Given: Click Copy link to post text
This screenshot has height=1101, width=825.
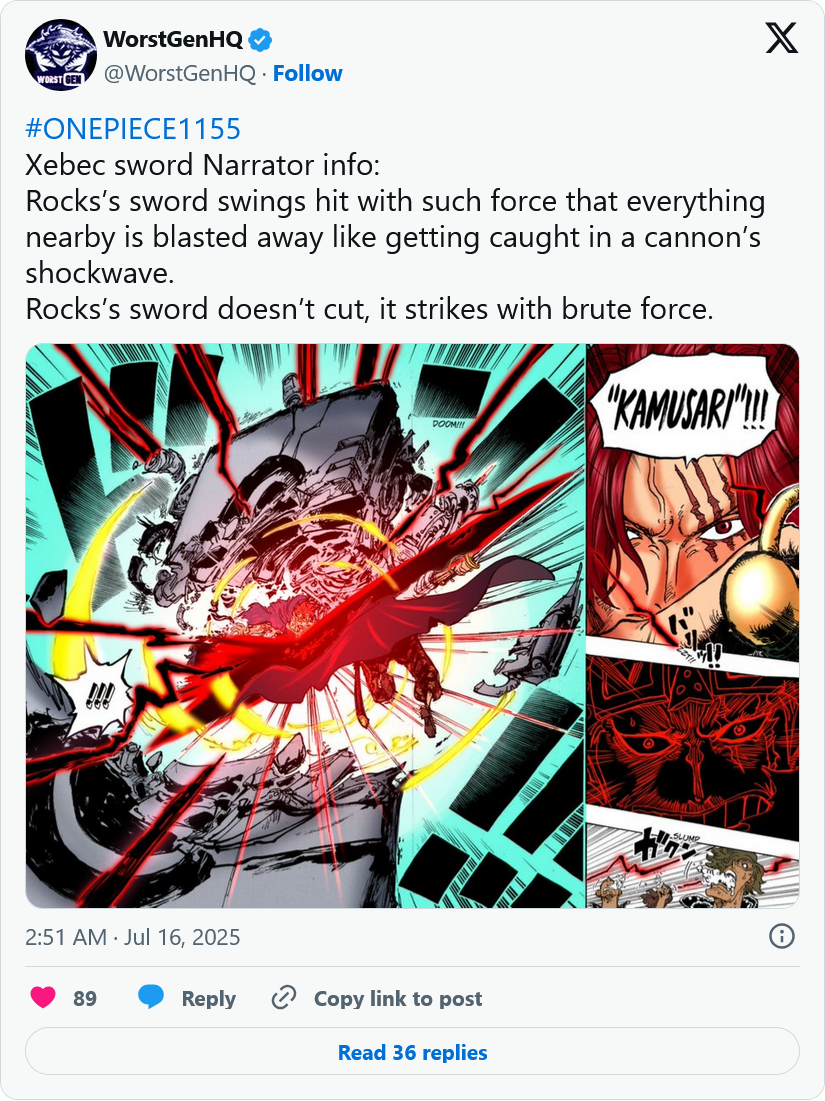Looking at the screenshot, I should pos(398,998).
